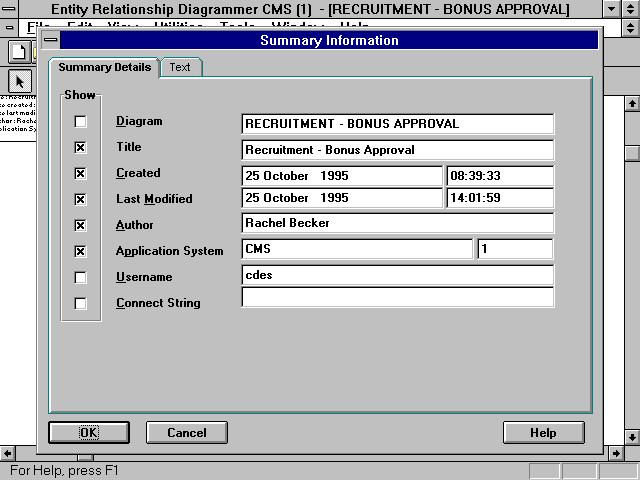Enable the Username show checkbox

tap(81, 278)
